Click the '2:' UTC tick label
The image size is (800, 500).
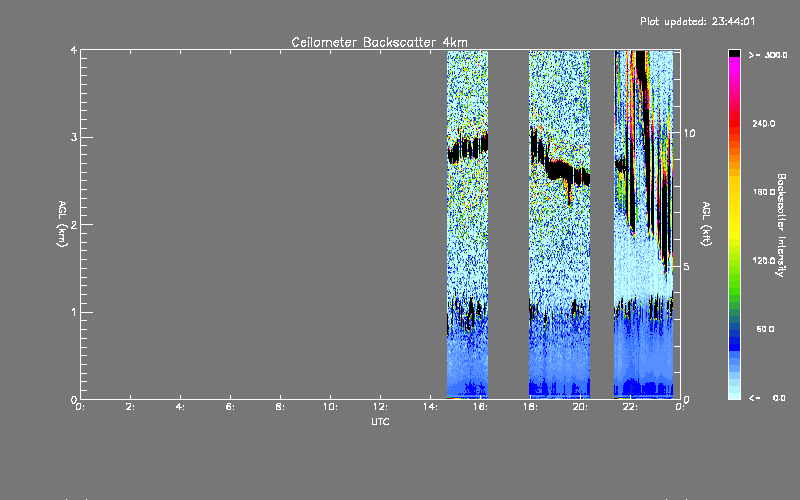tap(131, 407)
